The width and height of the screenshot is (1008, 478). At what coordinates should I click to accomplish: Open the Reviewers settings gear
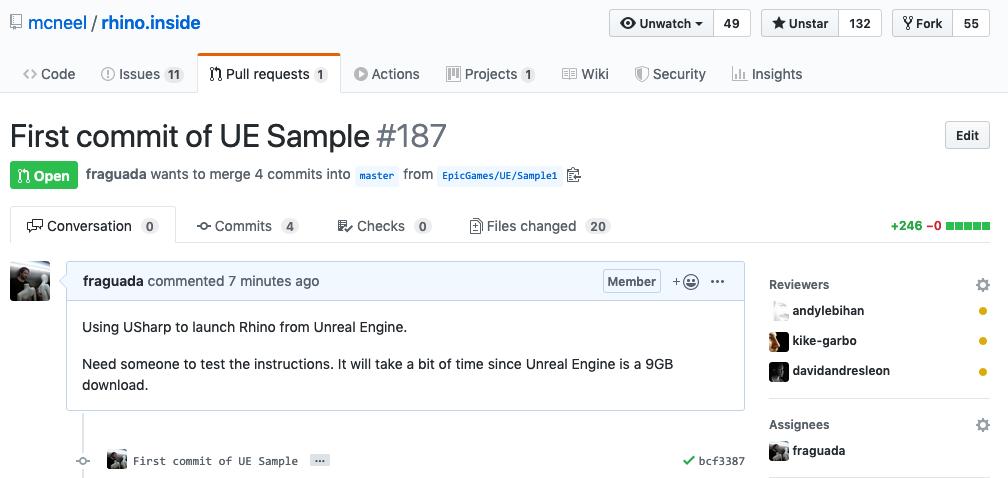pos(982,285)
